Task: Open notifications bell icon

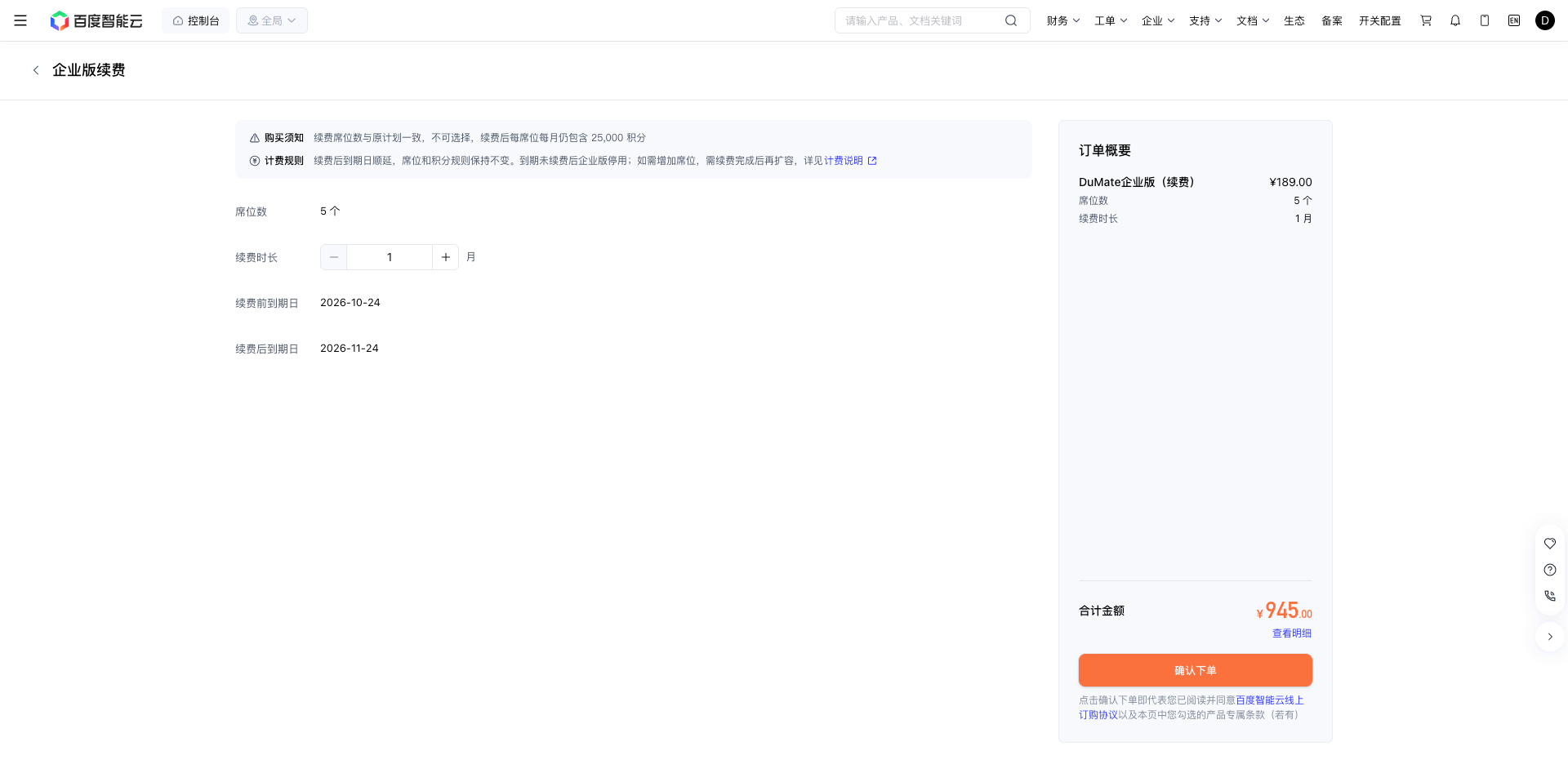Action: [x=1455, y=20]
